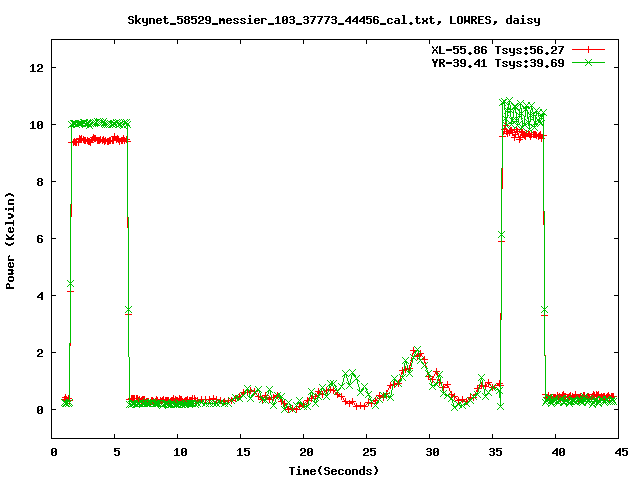The width and height of the screenshot is (640, 480).
Task: Click y-axis tick label 2
Action: (40, 353)
